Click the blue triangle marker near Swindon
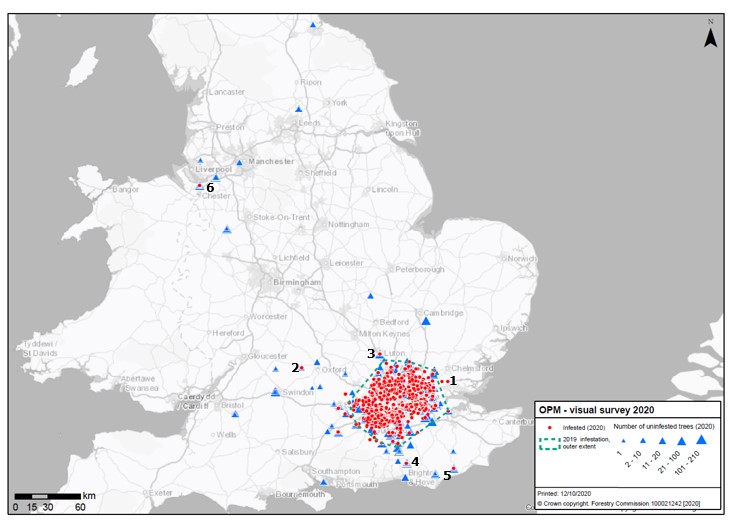 [x=275, y=392]
